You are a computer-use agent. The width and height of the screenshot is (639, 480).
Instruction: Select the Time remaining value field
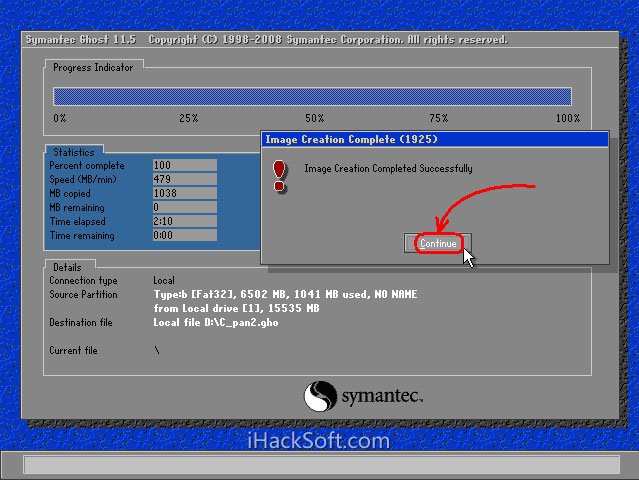click(184, 235)
